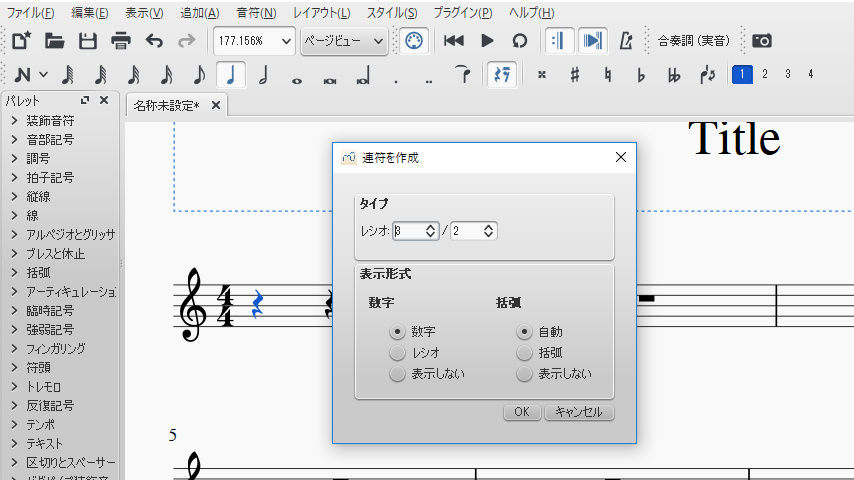Undo the last action with the undo arrow

[x=154, y=41]
